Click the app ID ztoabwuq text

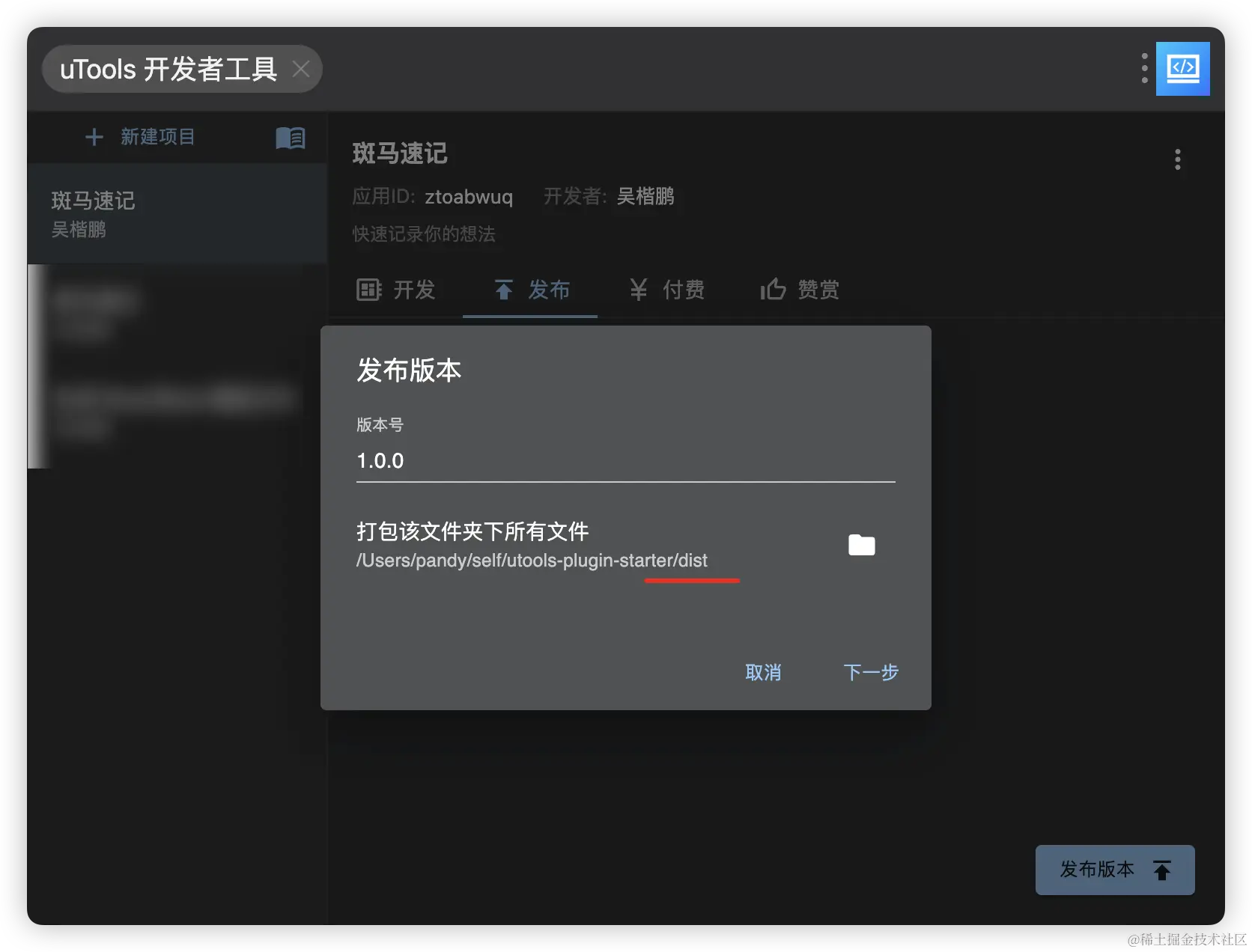pos(469,197)
